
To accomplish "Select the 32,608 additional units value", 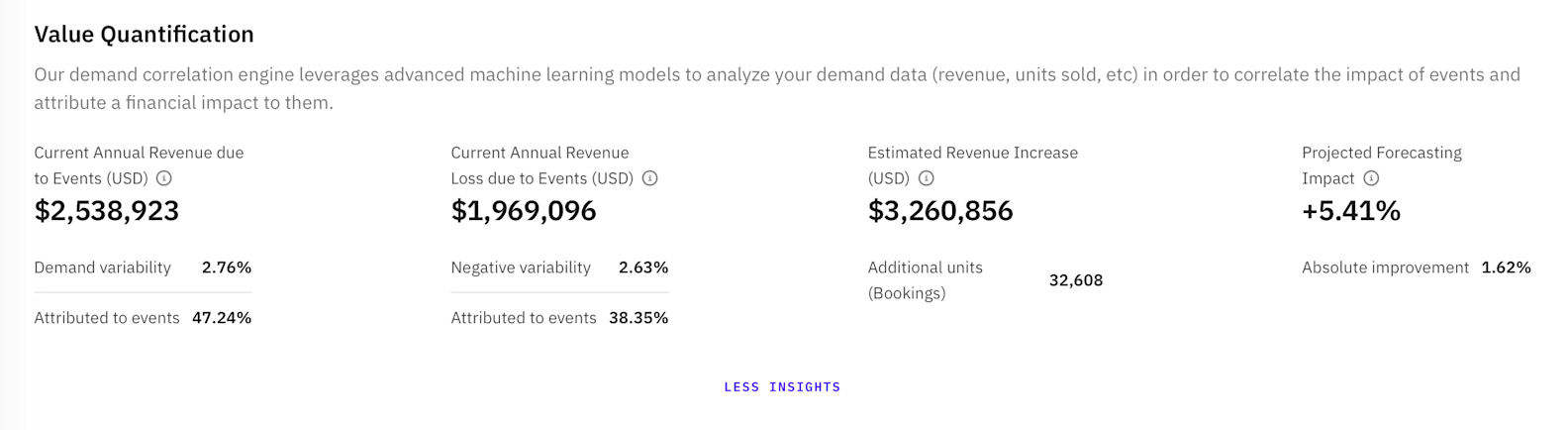I will pos(1076,280).
